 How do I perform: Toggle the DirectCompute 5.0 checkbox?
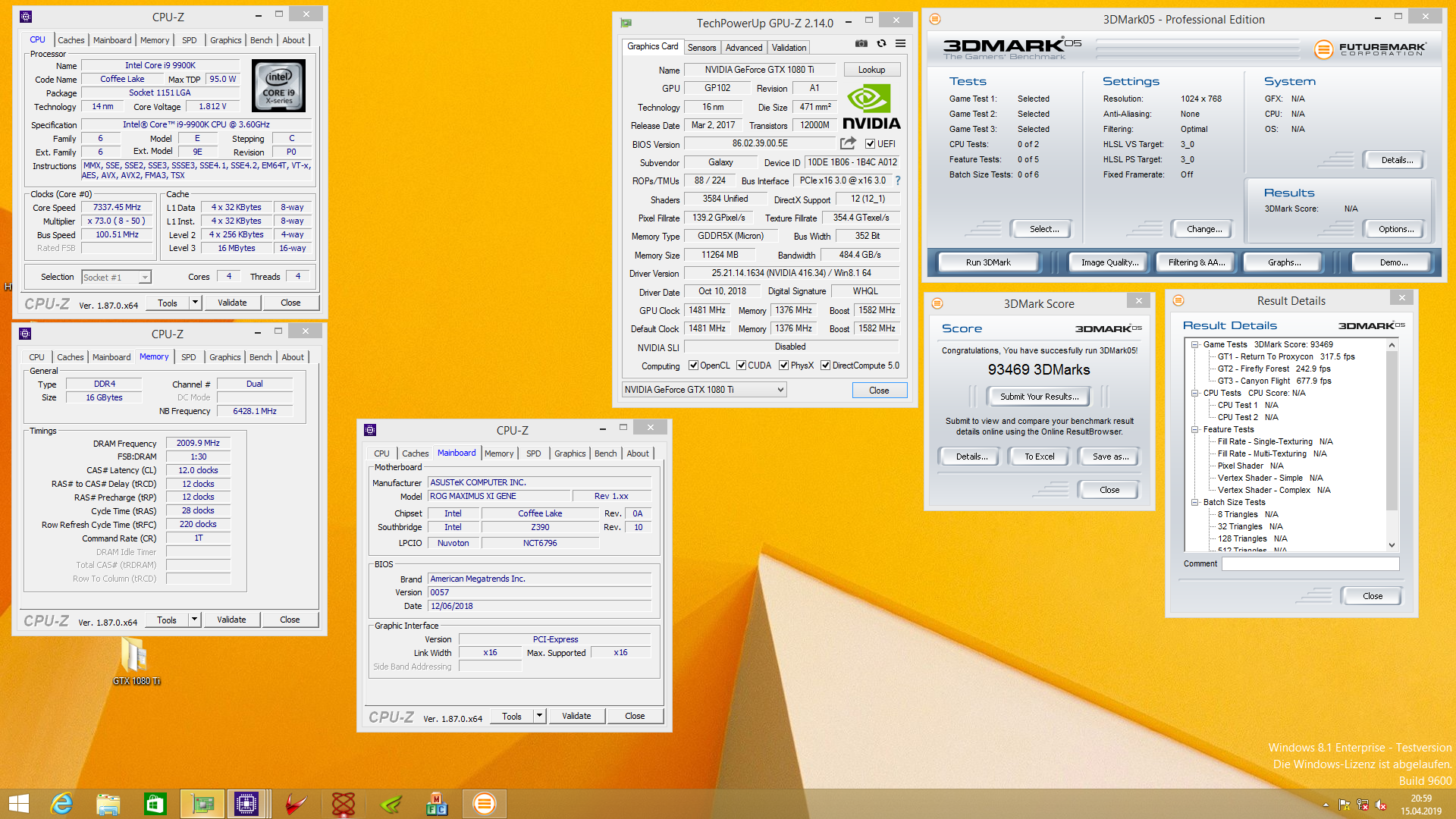coord(825,366)
